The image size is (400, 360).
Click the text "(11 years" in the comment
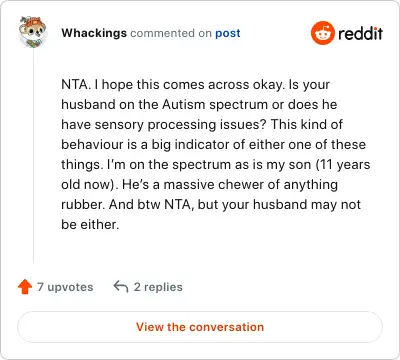pos(342,165)
